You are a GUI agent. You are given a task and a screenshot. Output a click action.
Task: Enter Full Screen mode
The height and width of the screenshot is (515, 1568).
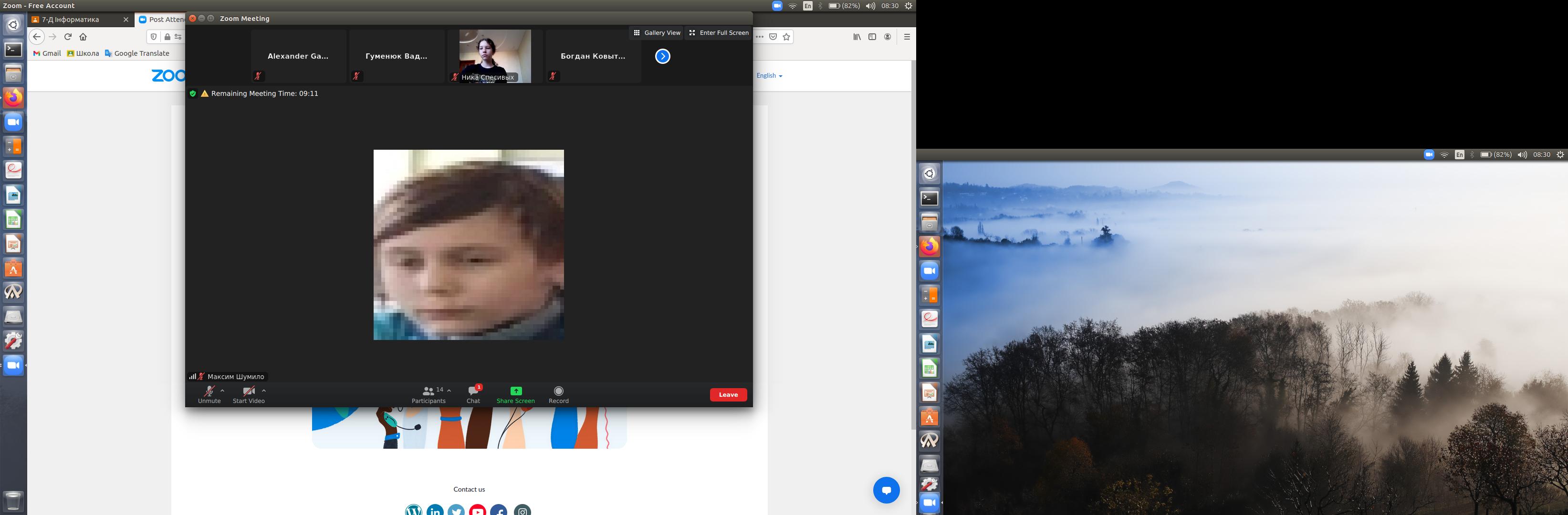718,33
